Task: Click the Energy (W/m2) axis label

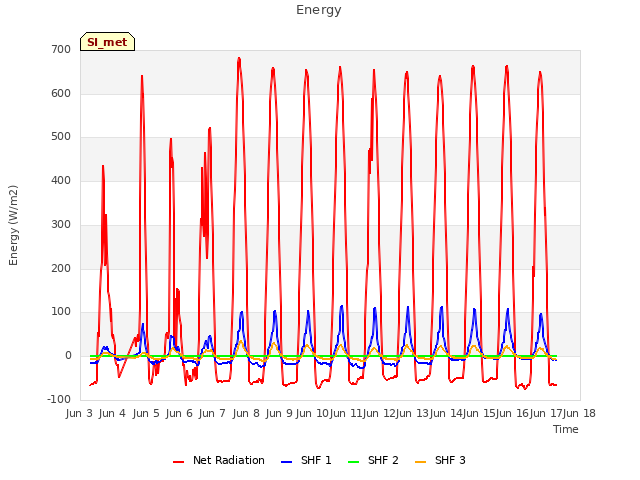Action: [13, 225]
